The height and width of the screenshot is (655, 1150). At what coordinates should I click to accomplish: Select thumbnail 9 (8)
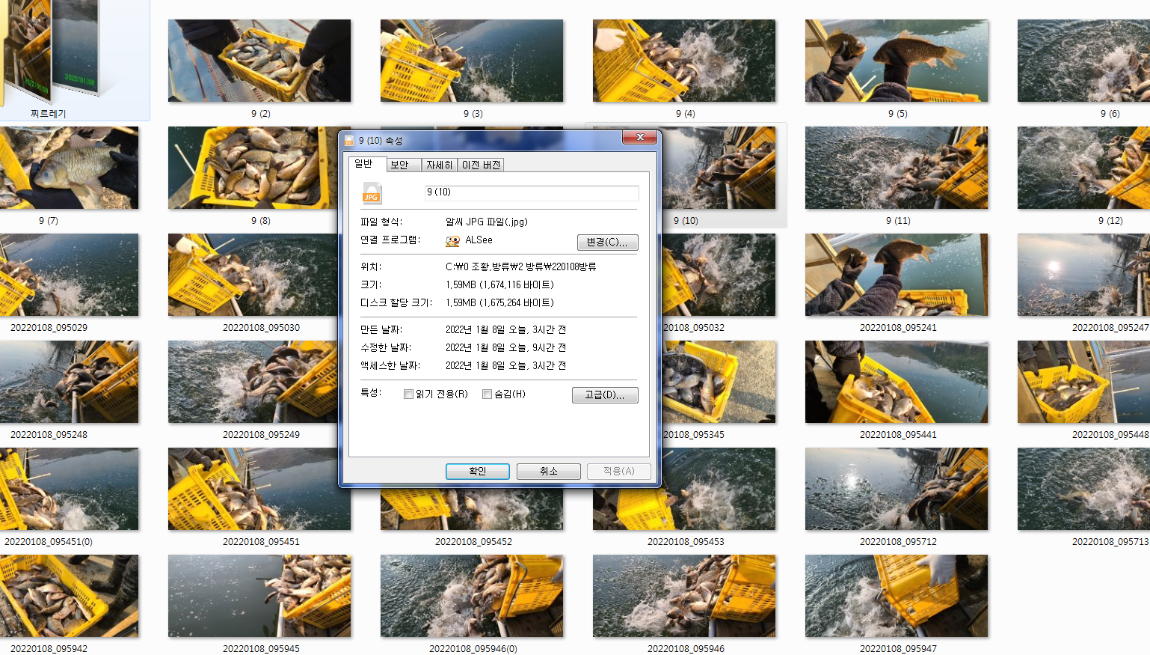click(253, 168)
